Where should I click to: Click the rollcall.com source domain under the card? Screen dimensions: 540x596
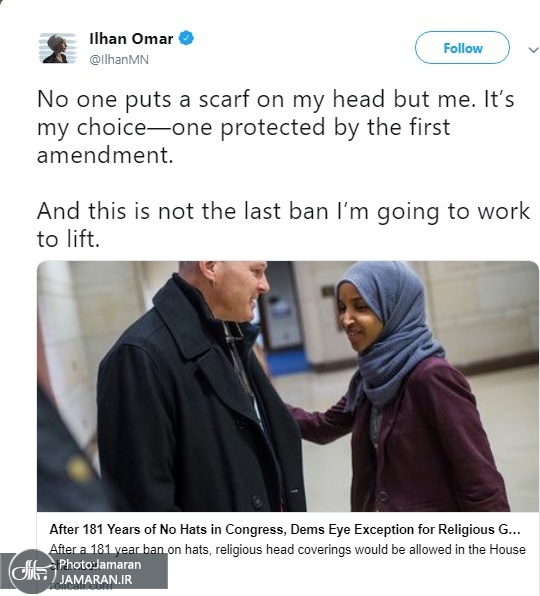(x=81, y=586)
